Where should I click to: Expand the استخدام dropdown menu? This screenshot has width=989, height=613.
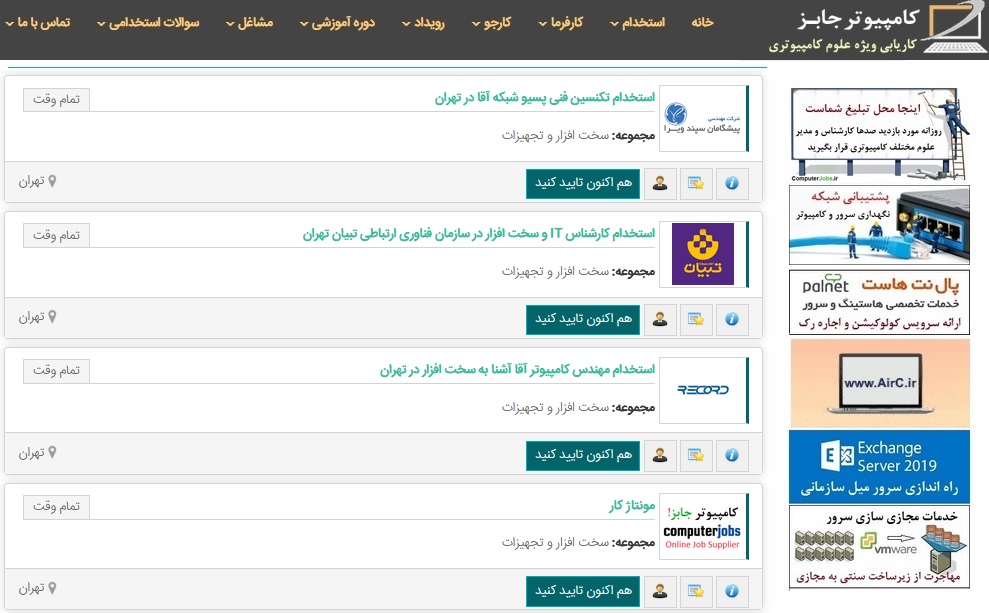point(638,23)
